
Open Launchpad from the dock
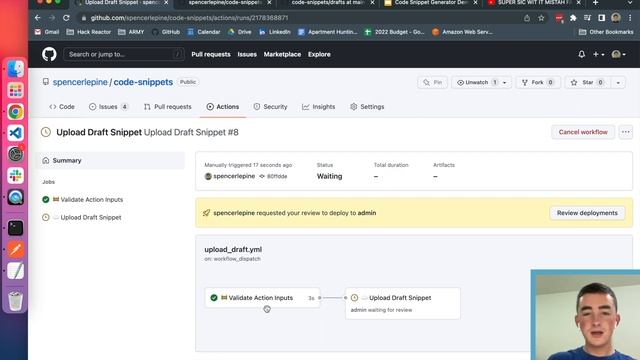16,90
